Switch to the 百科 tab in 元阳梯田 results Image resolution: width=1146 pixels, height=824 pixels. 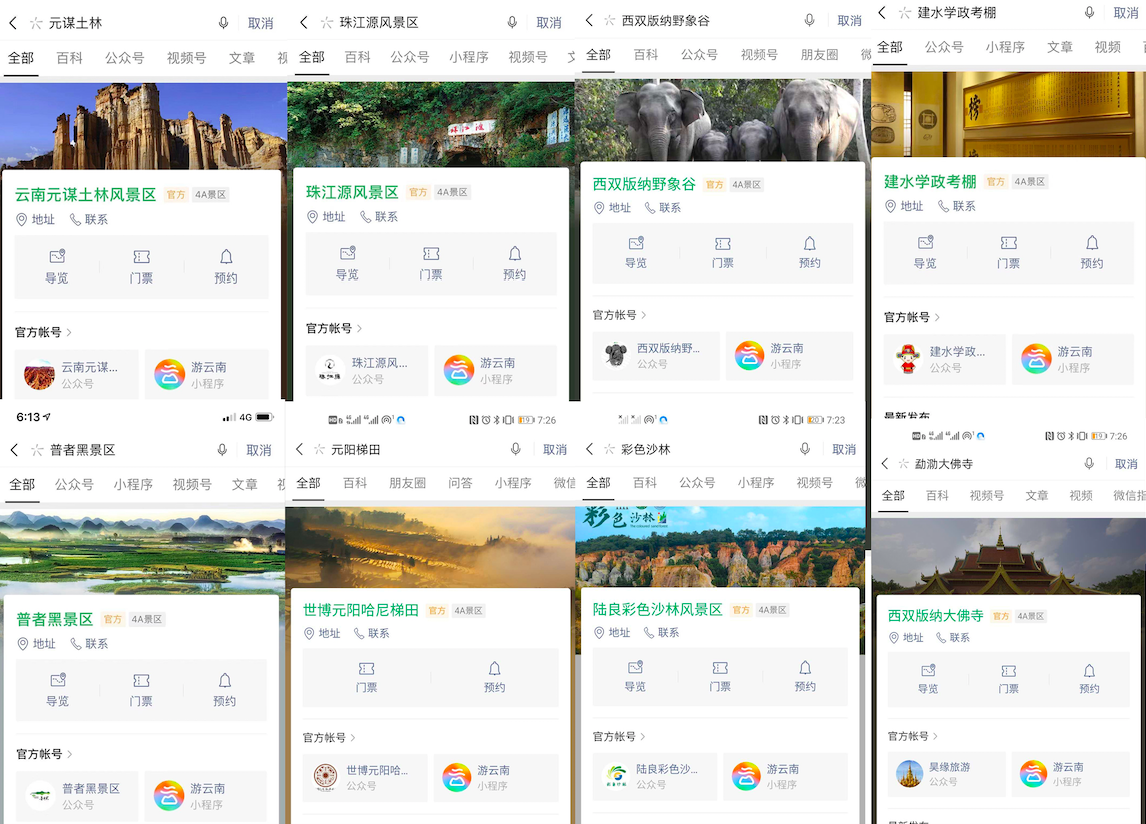click(x=354, y=483)
